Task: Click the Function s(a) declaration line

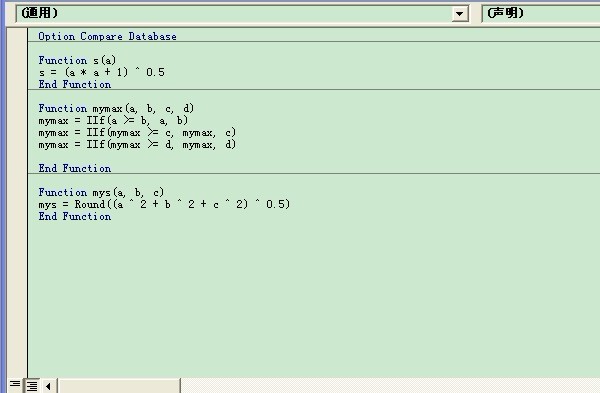Action: coord(77,60)
